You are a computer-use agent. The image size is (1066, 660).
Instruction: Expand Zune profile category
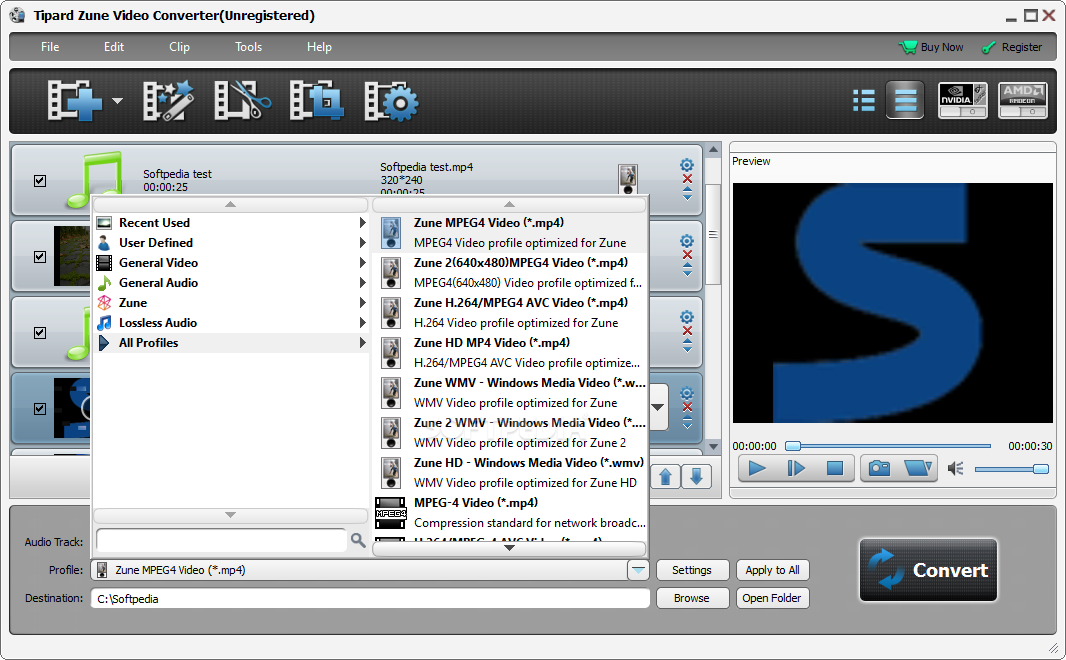pos(231,303)
